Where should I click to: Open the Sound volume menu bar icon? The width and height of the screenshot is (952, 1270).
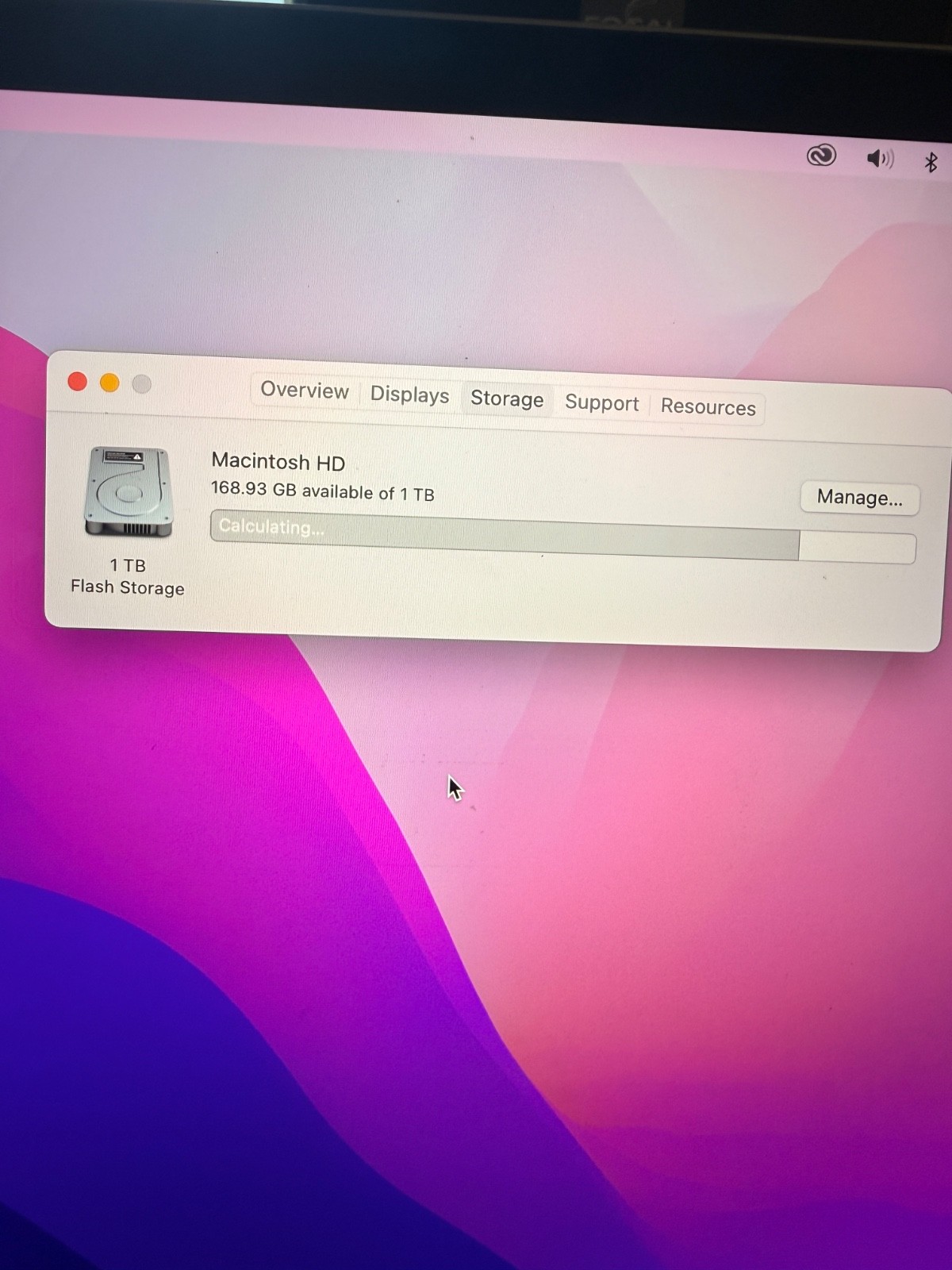[880, 159]
